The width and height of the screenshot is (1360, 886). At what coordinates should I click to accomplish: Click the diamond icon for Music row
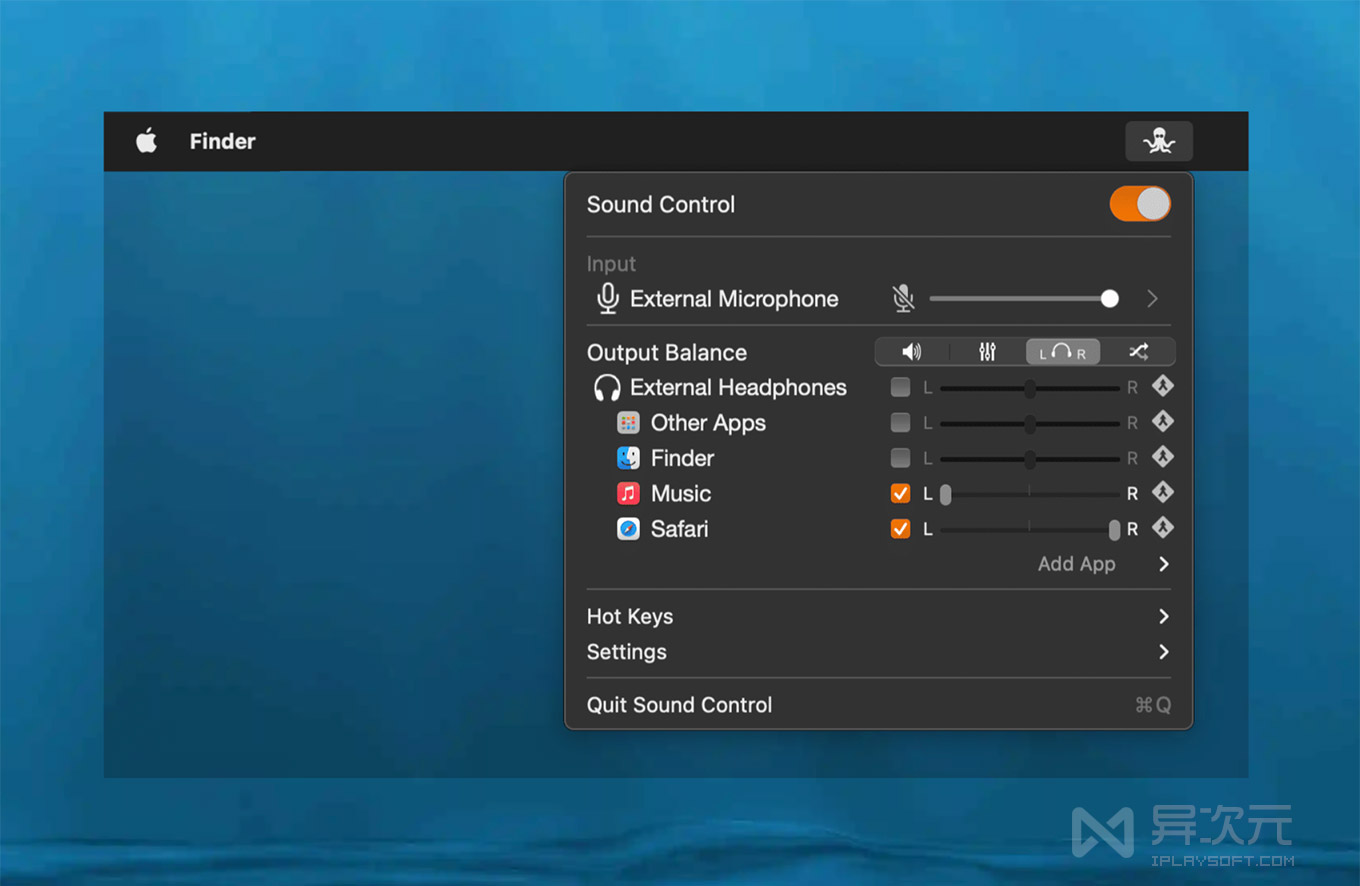1162,493
